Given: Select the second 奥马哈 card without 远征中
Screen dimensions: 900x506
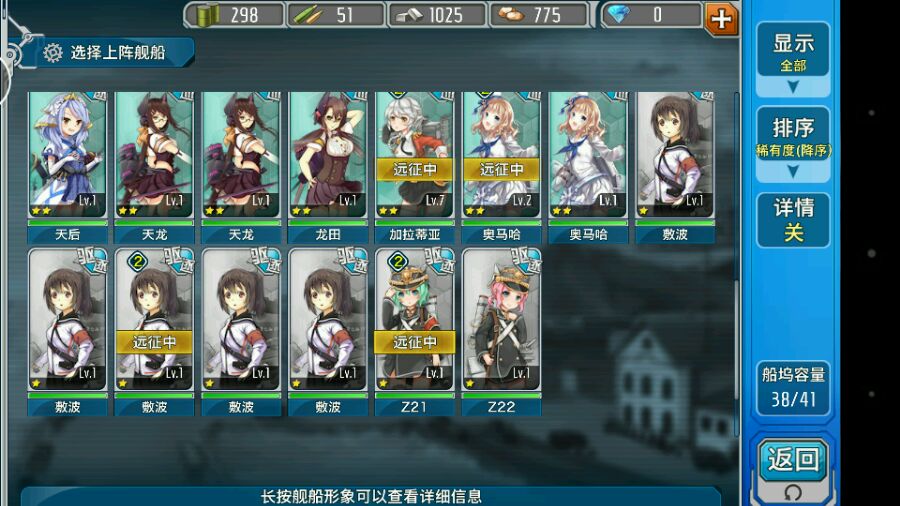Looking at the screenshot, I should coord(588,167).
